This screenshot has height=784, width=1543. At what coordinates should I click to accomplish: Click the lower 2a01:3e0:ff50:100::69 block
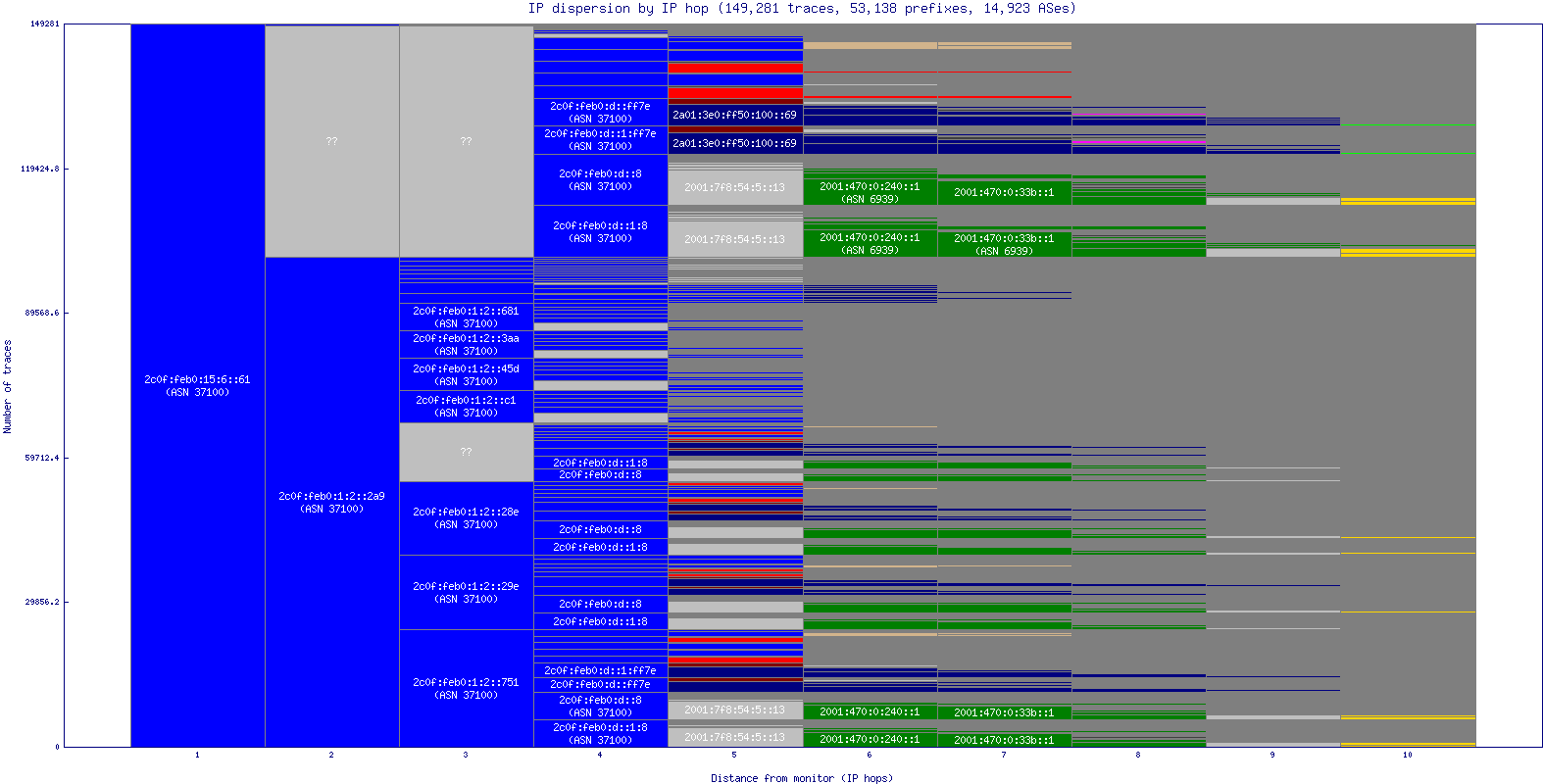pyautogui.click(x=735, y=143)
